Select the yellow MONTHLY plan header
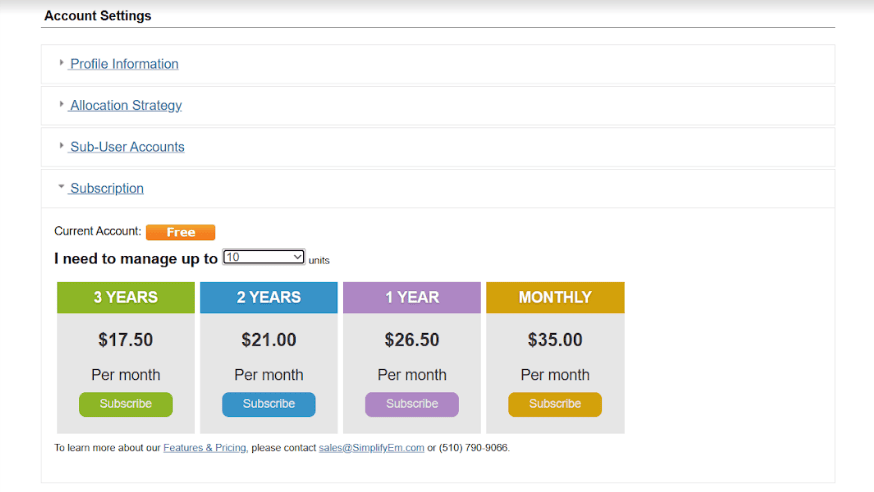 coord(555,297)
